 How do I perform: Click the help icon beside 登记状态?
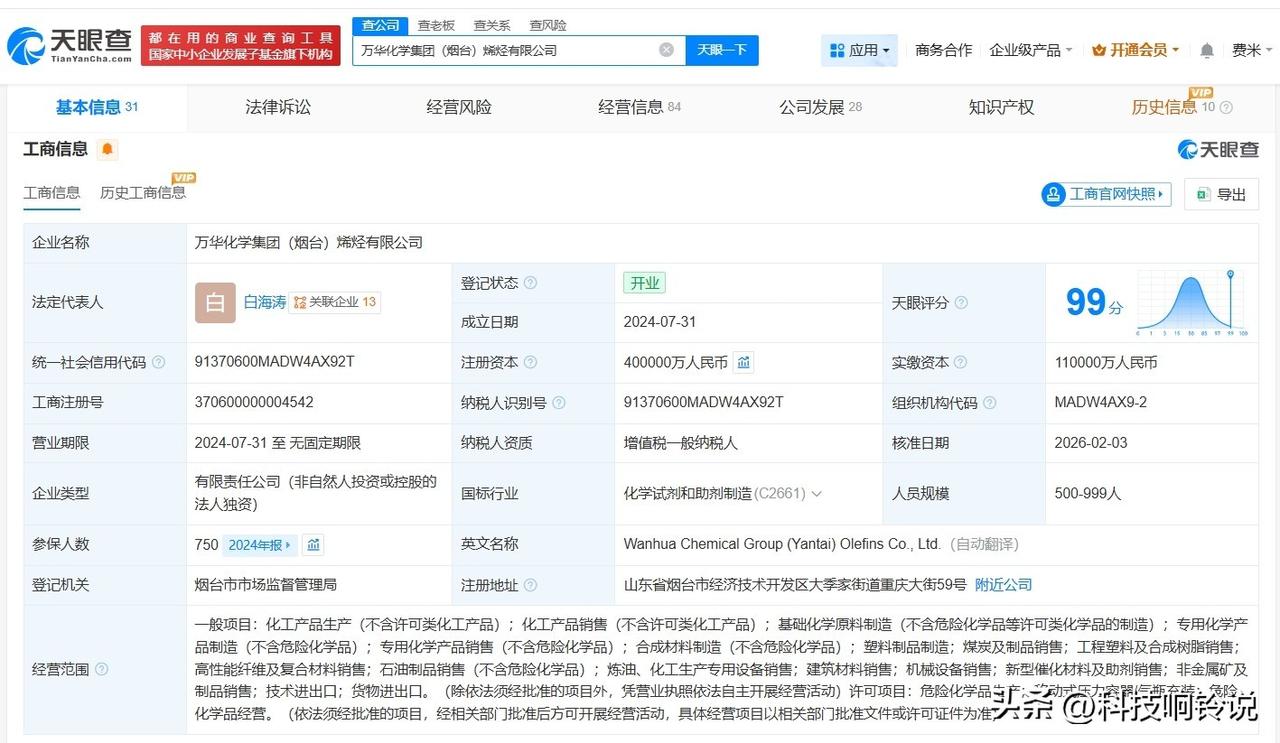click(x=530, y=283)
